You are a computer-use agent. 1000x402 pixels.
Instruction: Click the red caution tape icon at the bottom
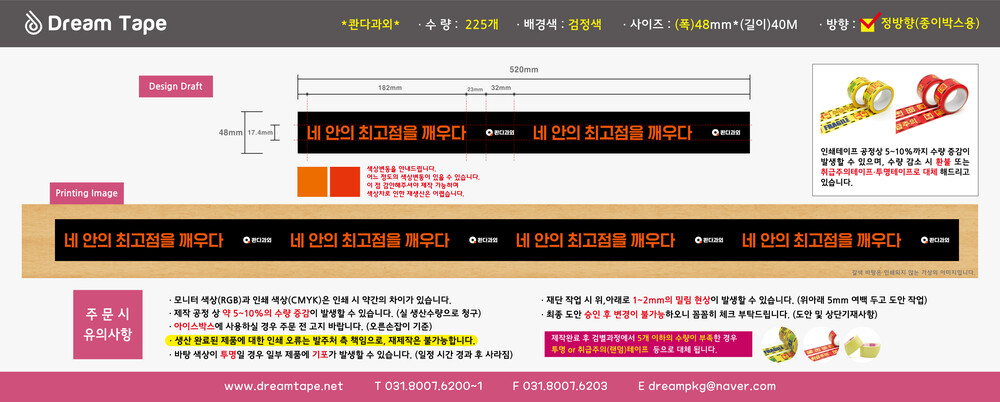822,342
